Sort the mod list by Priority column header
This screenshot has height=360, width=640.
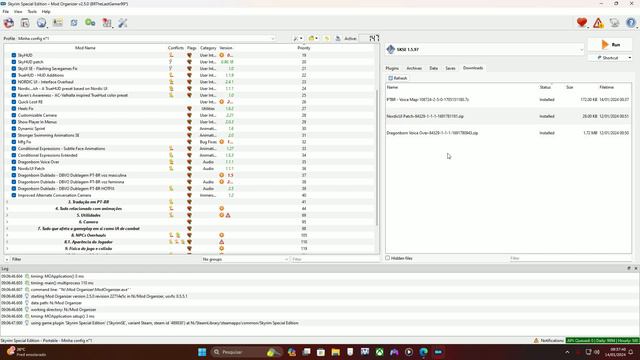click(x=304, y=48)
